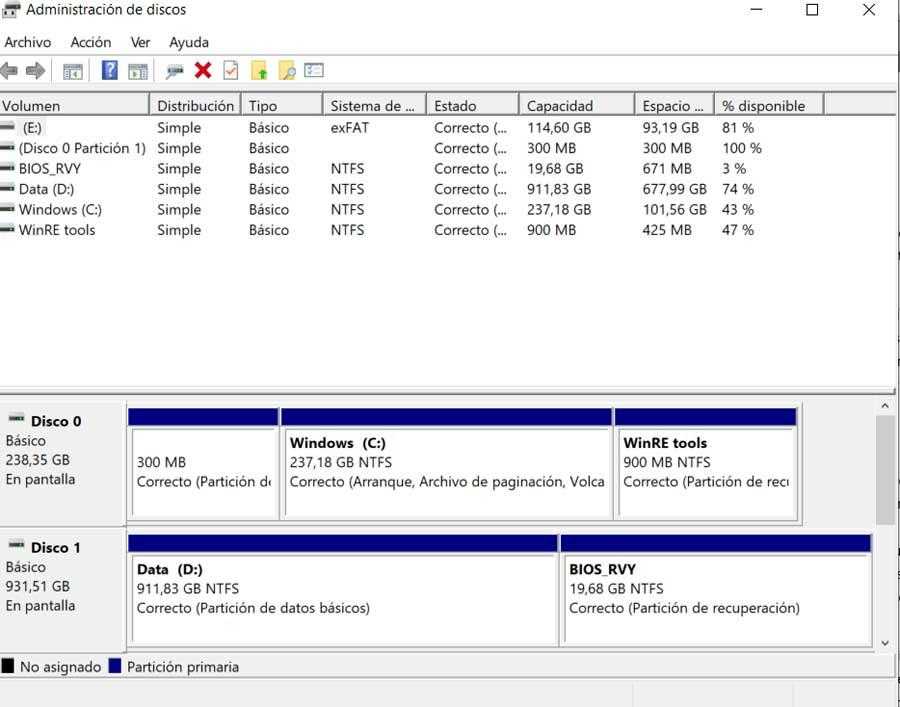Open the Ayuda menu
Screen dimensions: 900x707
[189, 42]
